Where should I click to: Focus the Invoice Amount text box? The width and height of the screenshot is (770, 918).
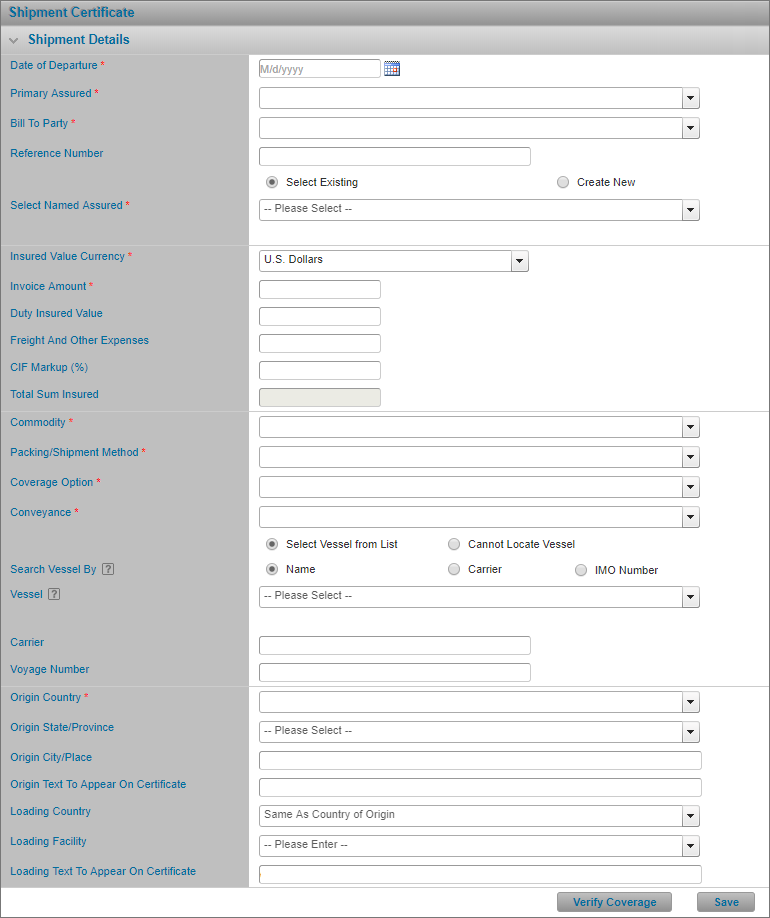(x=320, y=289)
